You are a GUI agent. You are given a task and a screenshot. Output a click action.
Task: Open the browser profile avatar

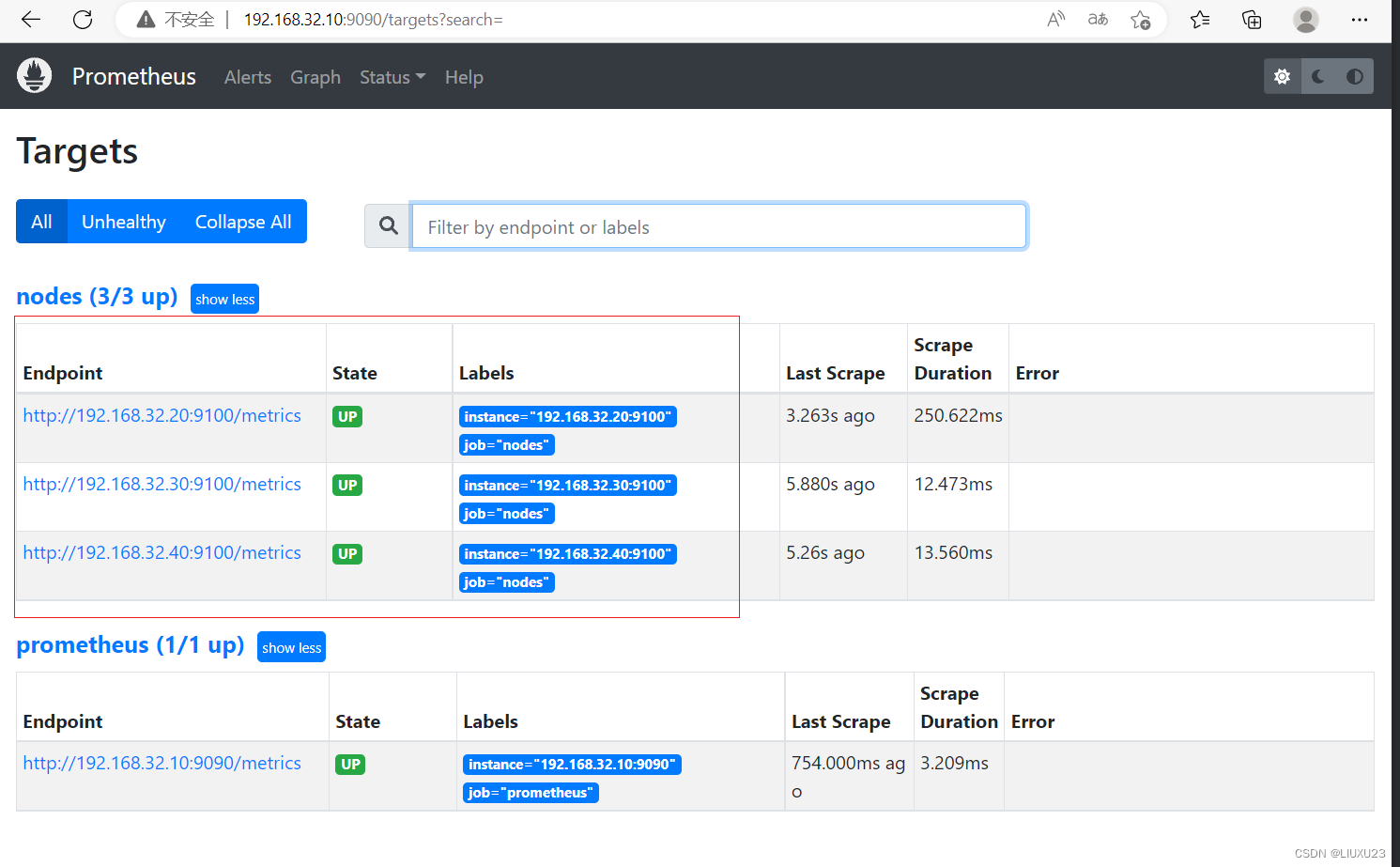(x=1305, y=20)
